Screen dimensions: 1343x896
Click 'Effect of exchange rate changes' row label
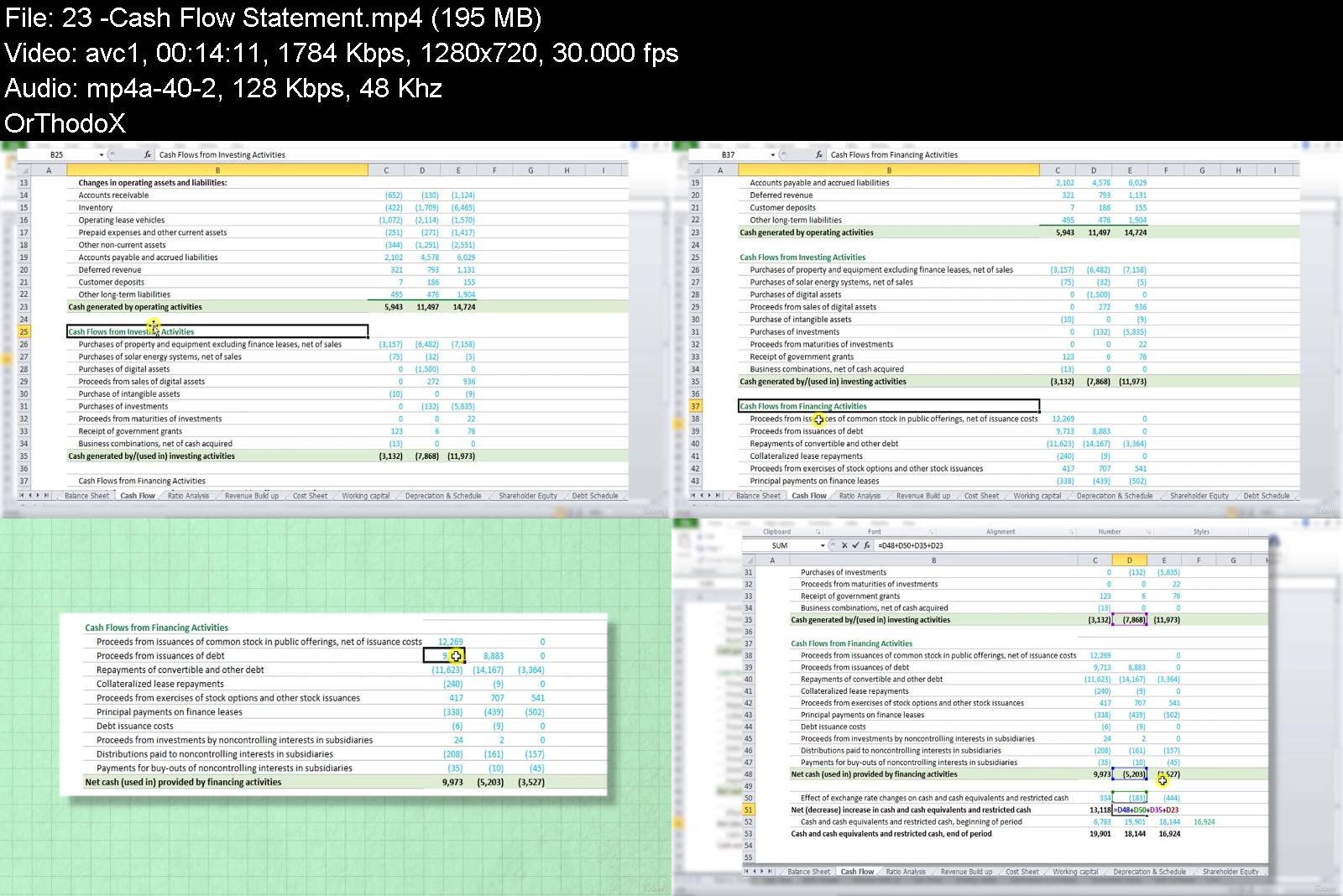[x=934, y=798]
